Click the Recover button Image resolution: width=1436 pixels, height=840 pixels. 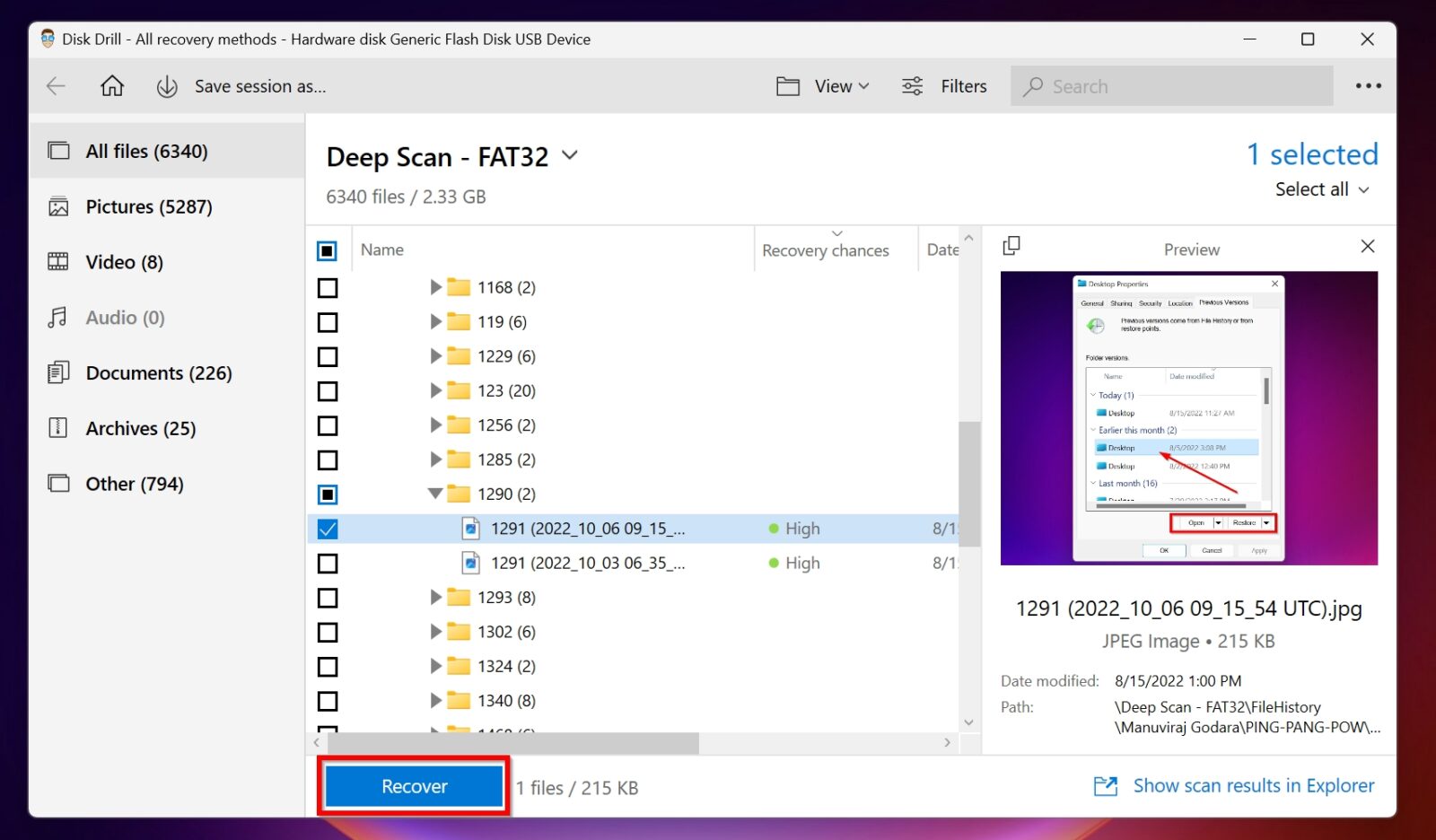(x=414, y=786)
